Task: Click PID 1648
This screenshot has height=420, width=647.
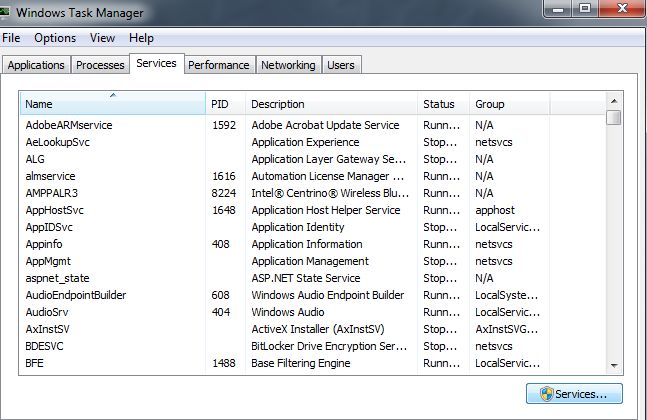Action: click(x=224, y=210)
